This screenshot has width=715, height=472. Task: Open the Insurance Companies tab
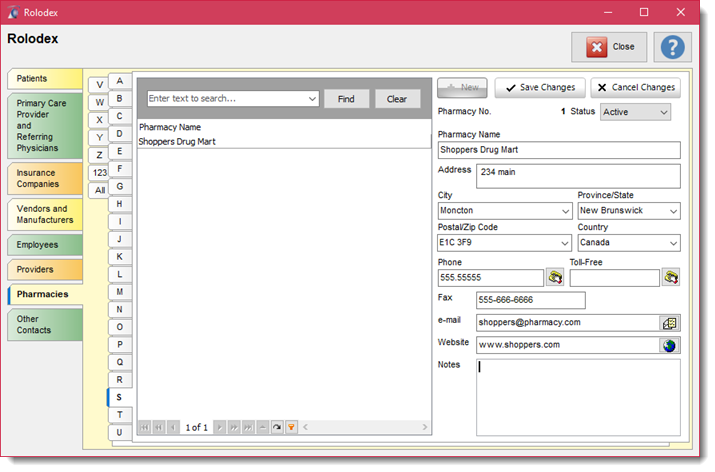(x=44, y=178)
